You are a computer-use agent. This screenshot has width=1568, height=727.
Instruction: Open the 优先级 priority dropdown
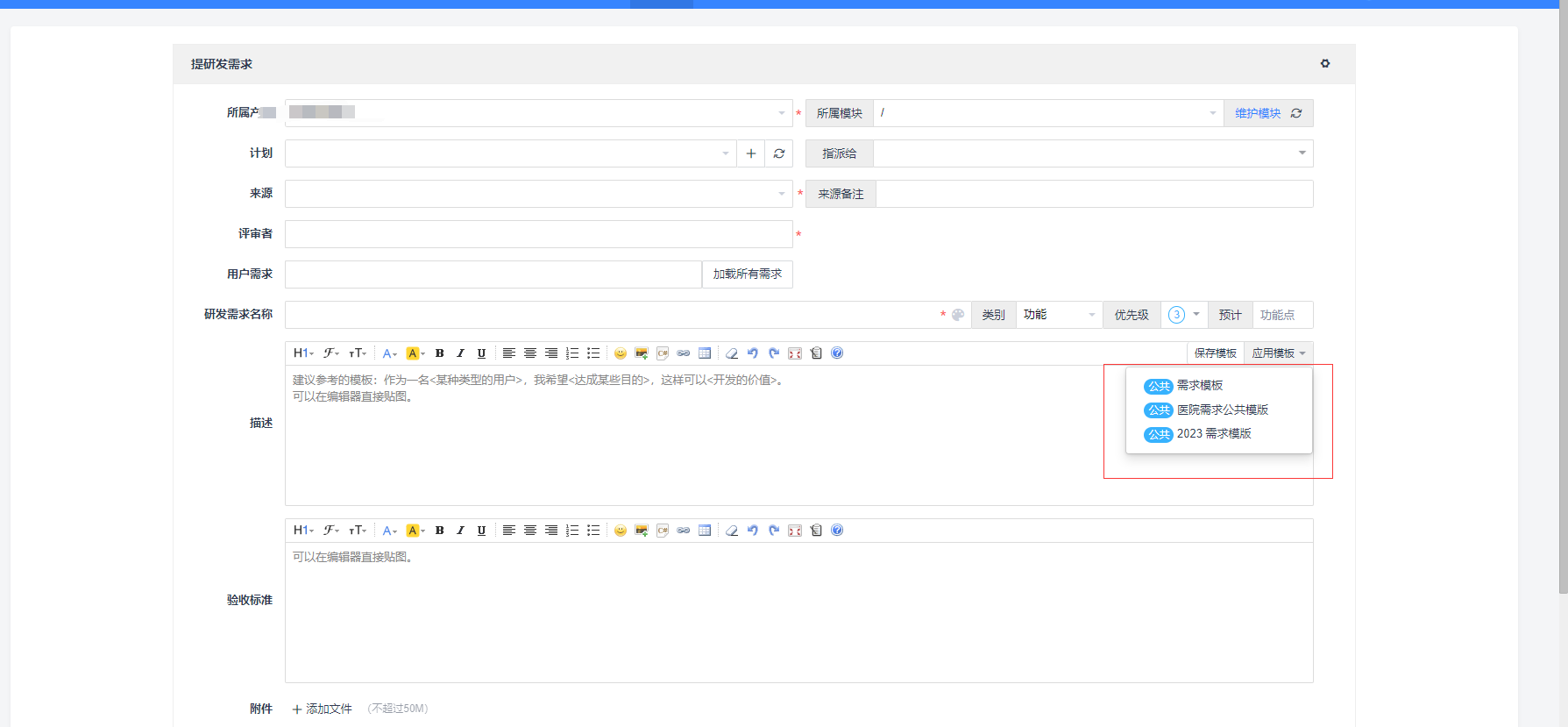1184,315
